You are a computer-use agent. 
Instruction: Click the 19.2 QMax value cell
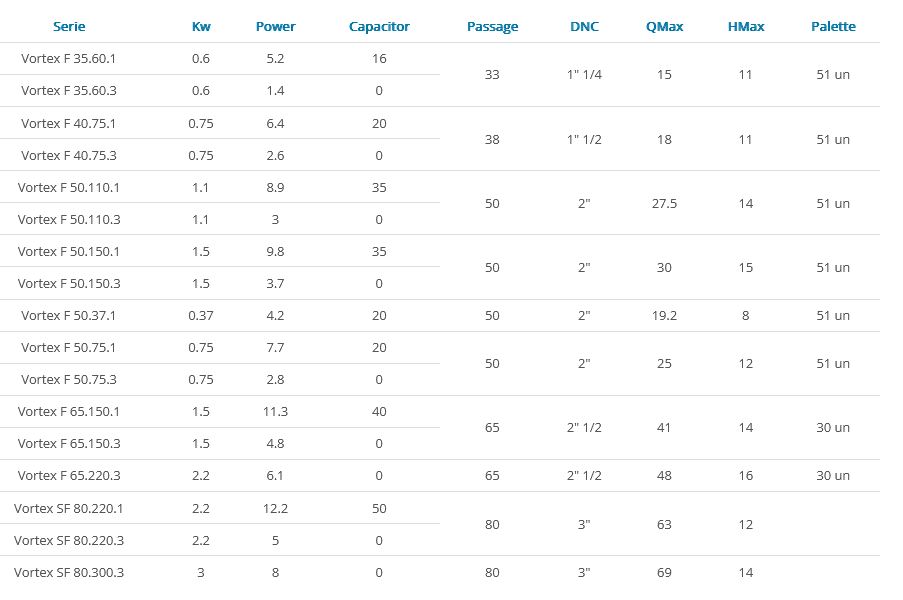[665, 316]
